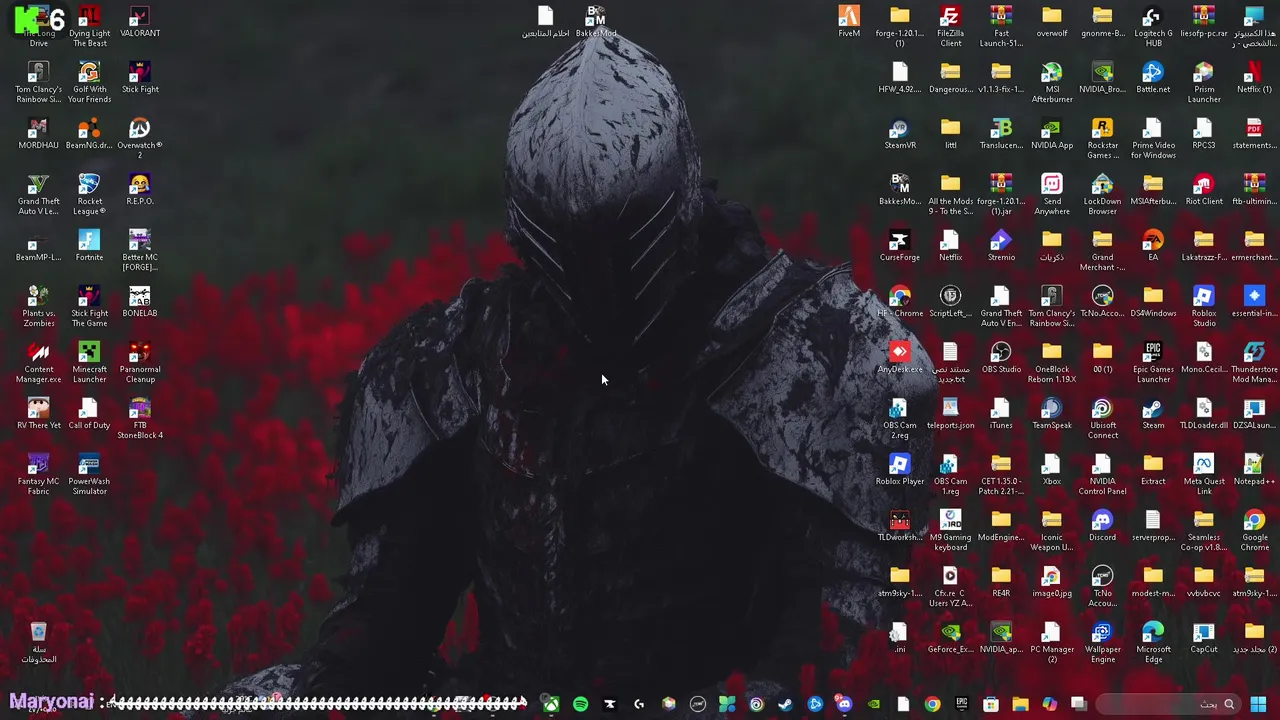Open the RPCS3 desktop shortcut
Image resolution: width=1280 pixels, height=720 pixels.
(x=1204, y=135)
